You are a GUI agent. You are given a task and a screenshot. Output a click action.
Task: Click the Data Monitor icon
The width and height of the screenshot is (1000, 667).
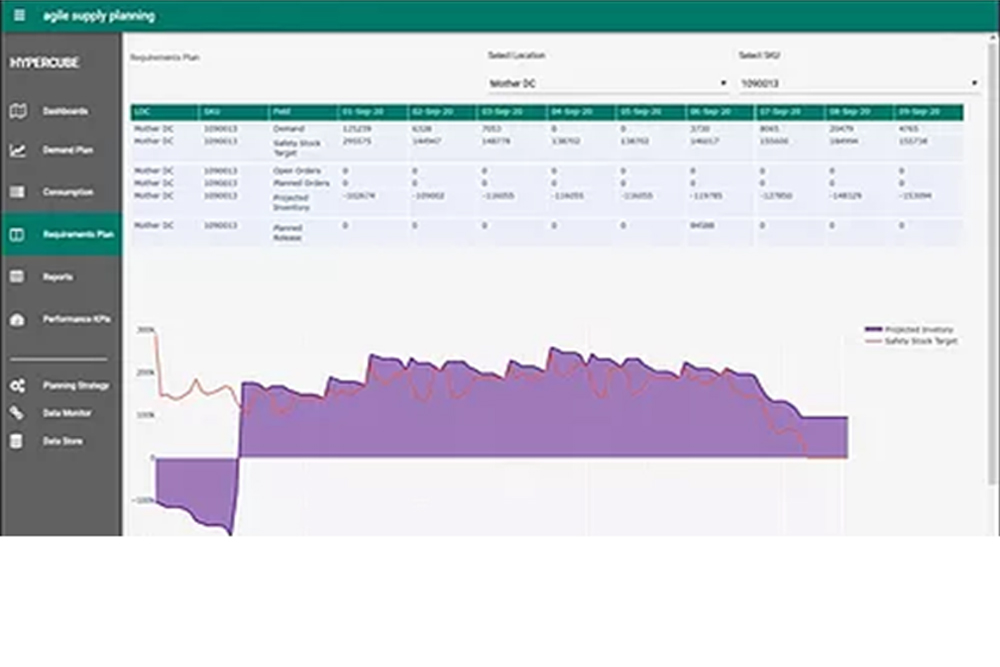click(17, 413)
